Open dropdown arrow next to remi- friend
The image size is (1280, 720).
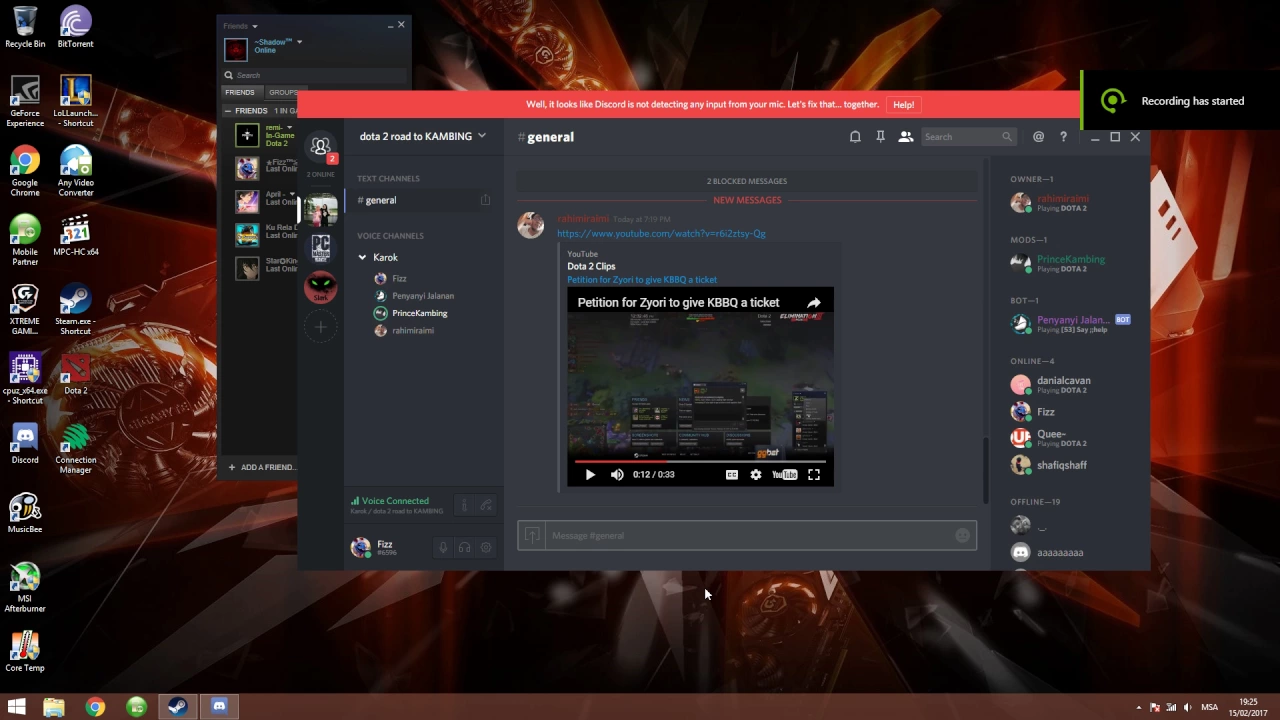[x=290, y=128]
